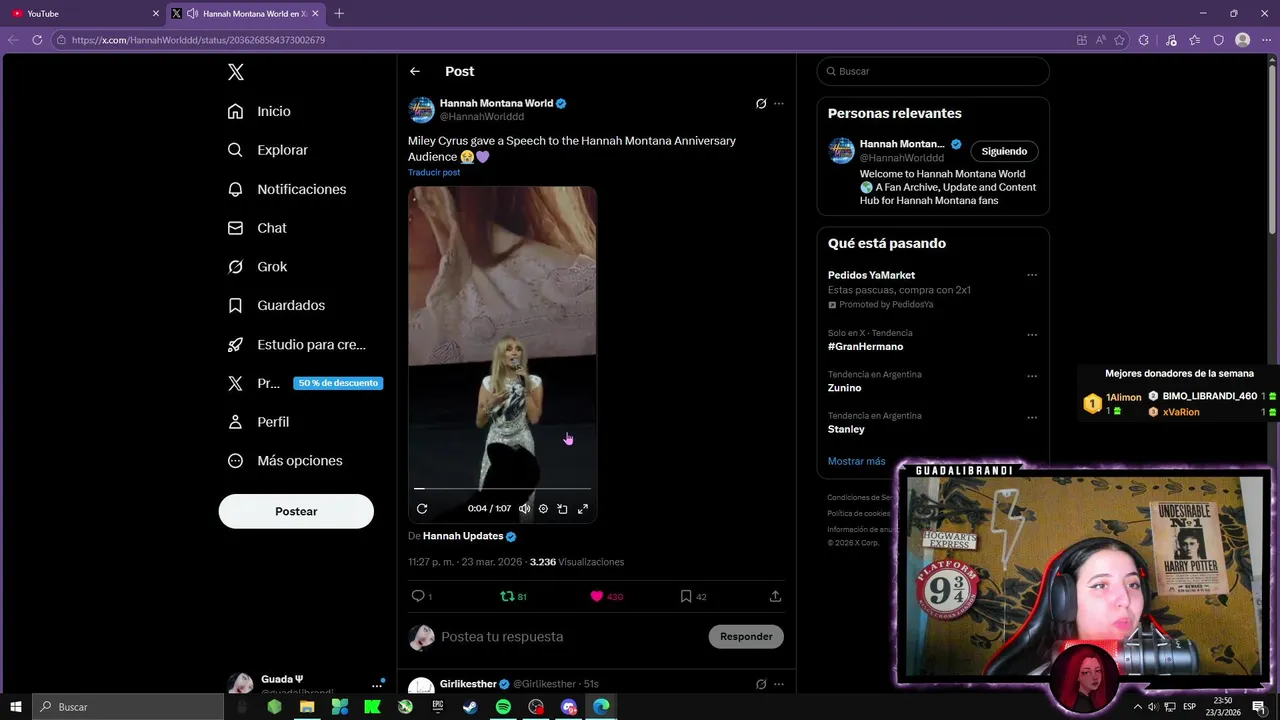The height and width of the screenshot is (720, 1280).
Task: Open browser essentials shield icon
Action: [x=1218, y=40]
